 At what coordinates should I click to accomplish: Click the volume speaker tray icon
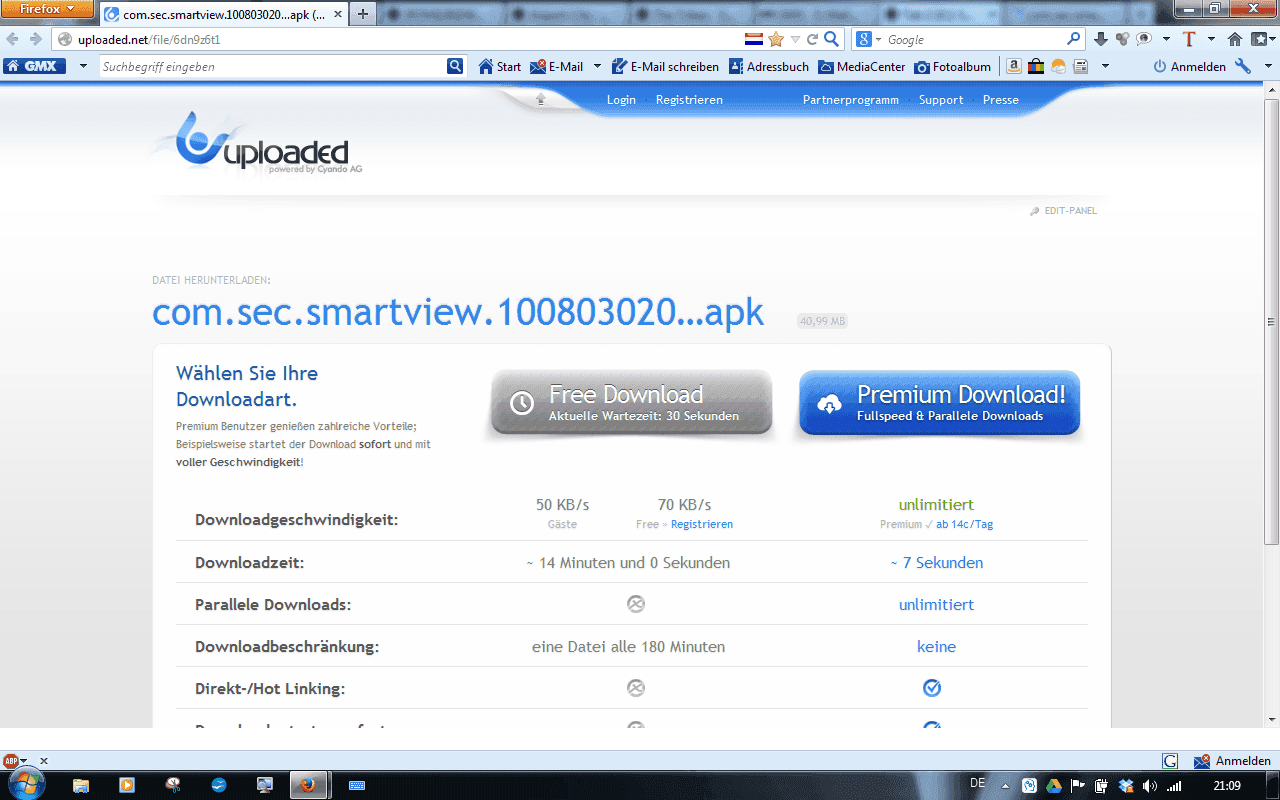(x=1150, y=786)
